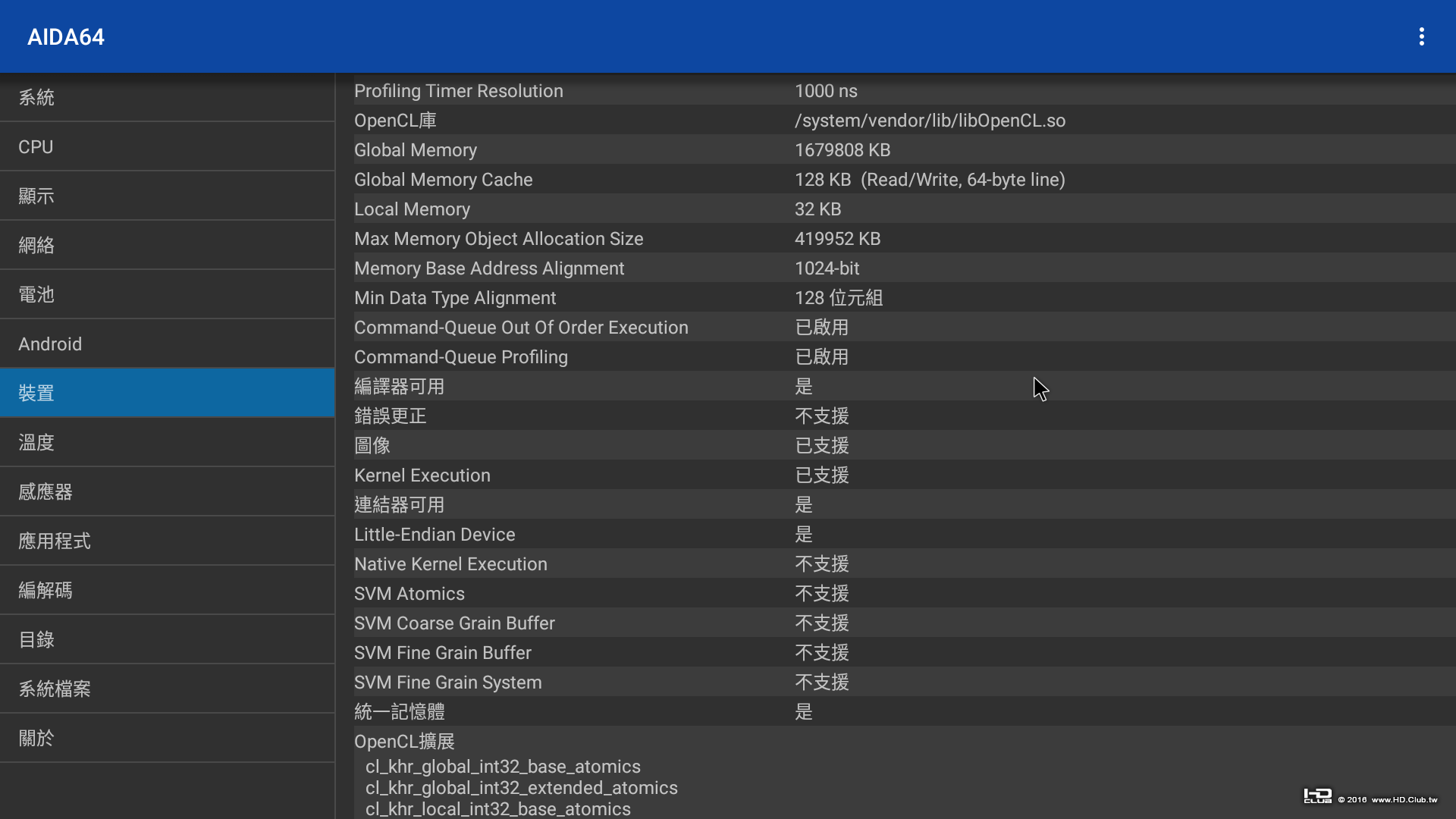
Task: Select 電池 battery in the sidebar
Action: point(167,294)
